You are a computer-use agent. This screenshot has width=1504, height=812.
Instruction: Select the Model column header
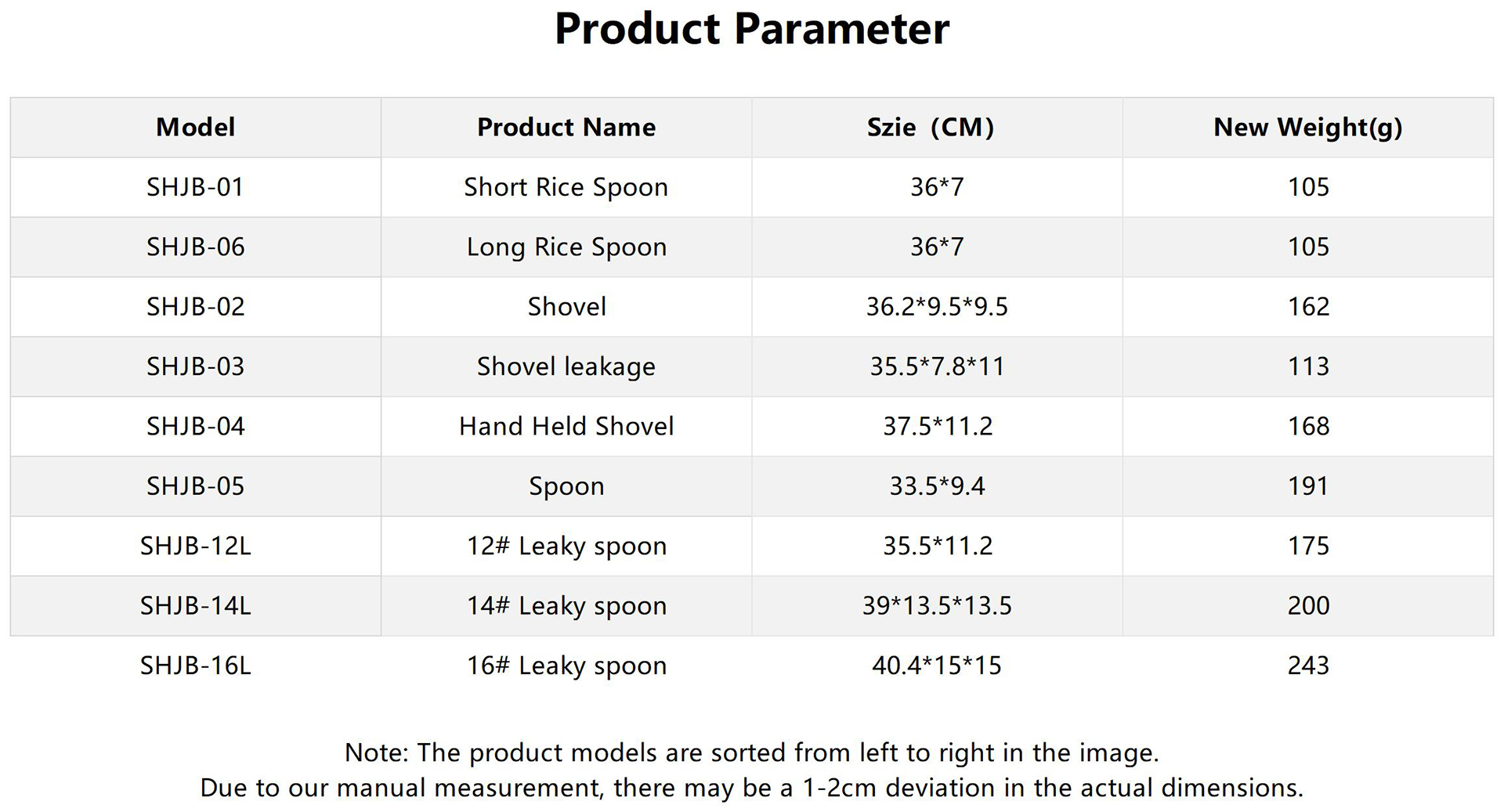195,127
